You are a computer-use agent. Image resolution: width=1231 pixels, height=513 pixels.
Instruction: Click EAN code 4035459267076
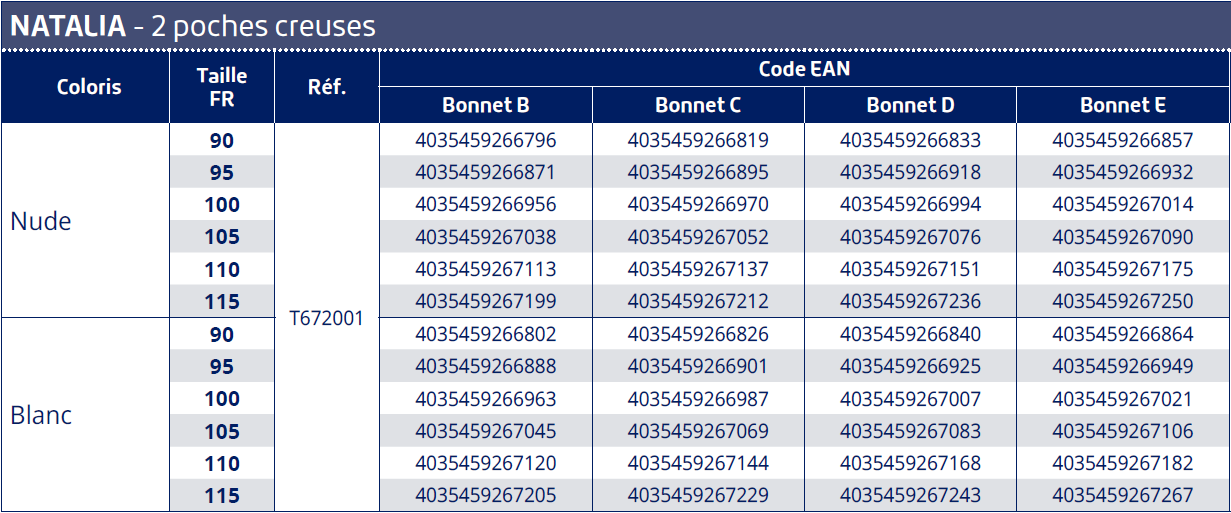[910, 238]
